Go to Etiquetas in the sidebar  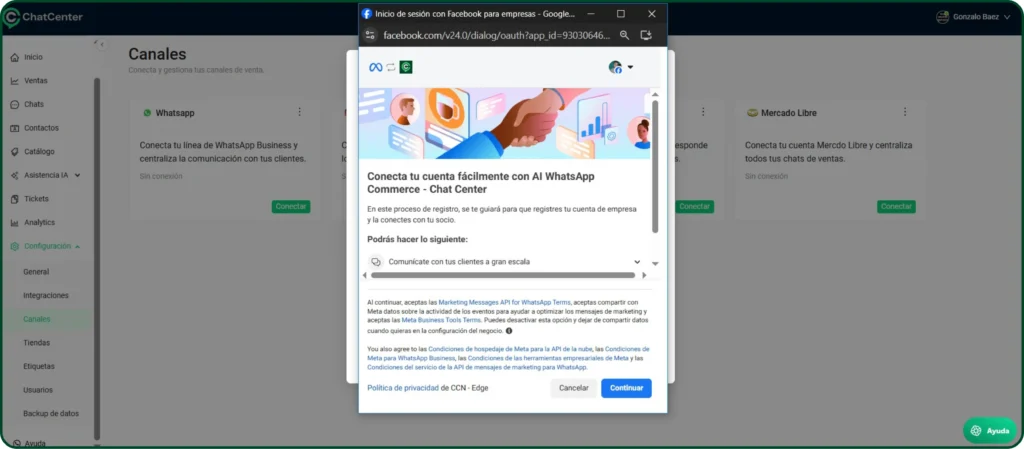pyautogui.click(x=39, y=366)
